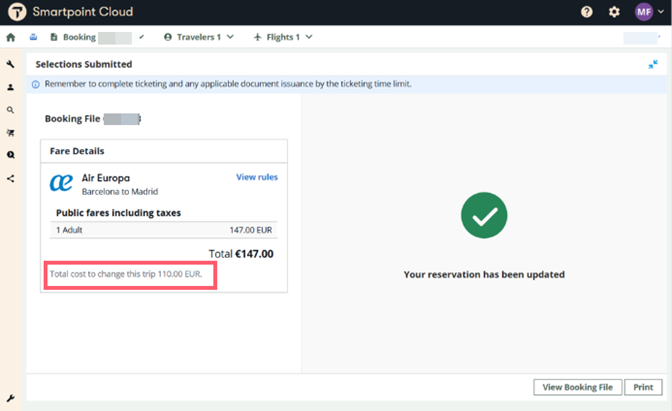Click the share icon in the left sidebar

pos(11,179)
